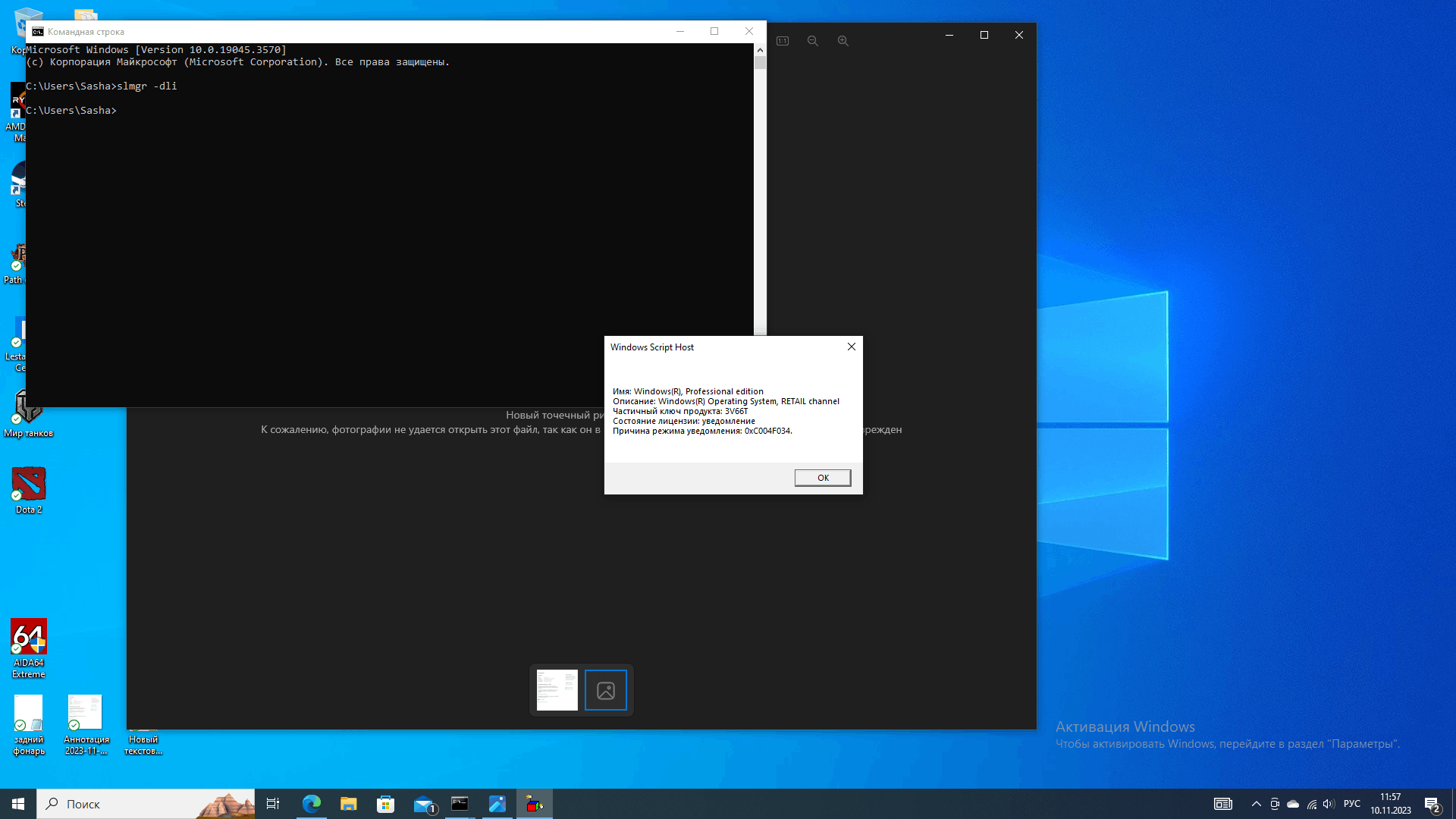
Task: Open Task View from the taskbar
Action: tap(273, 804)
